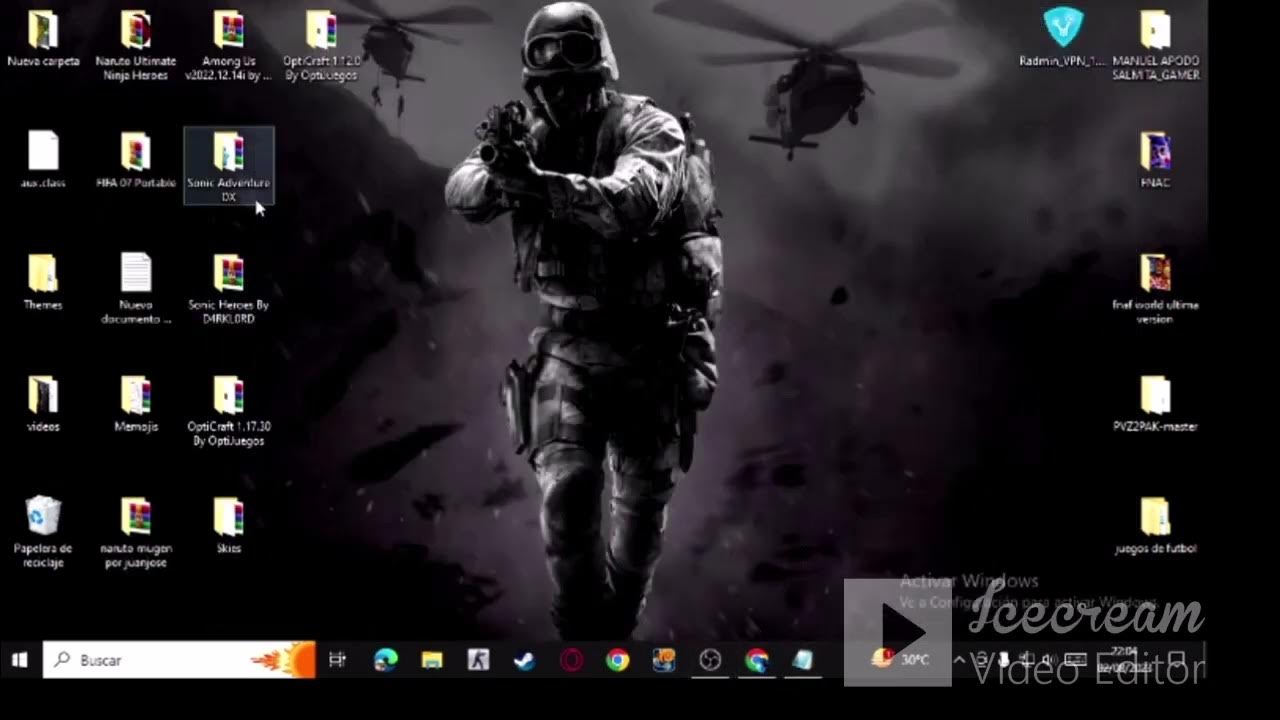
Task: Select OptiCraft 1.12.0 By OptiJuegos folder
Action: click(321, 45)
